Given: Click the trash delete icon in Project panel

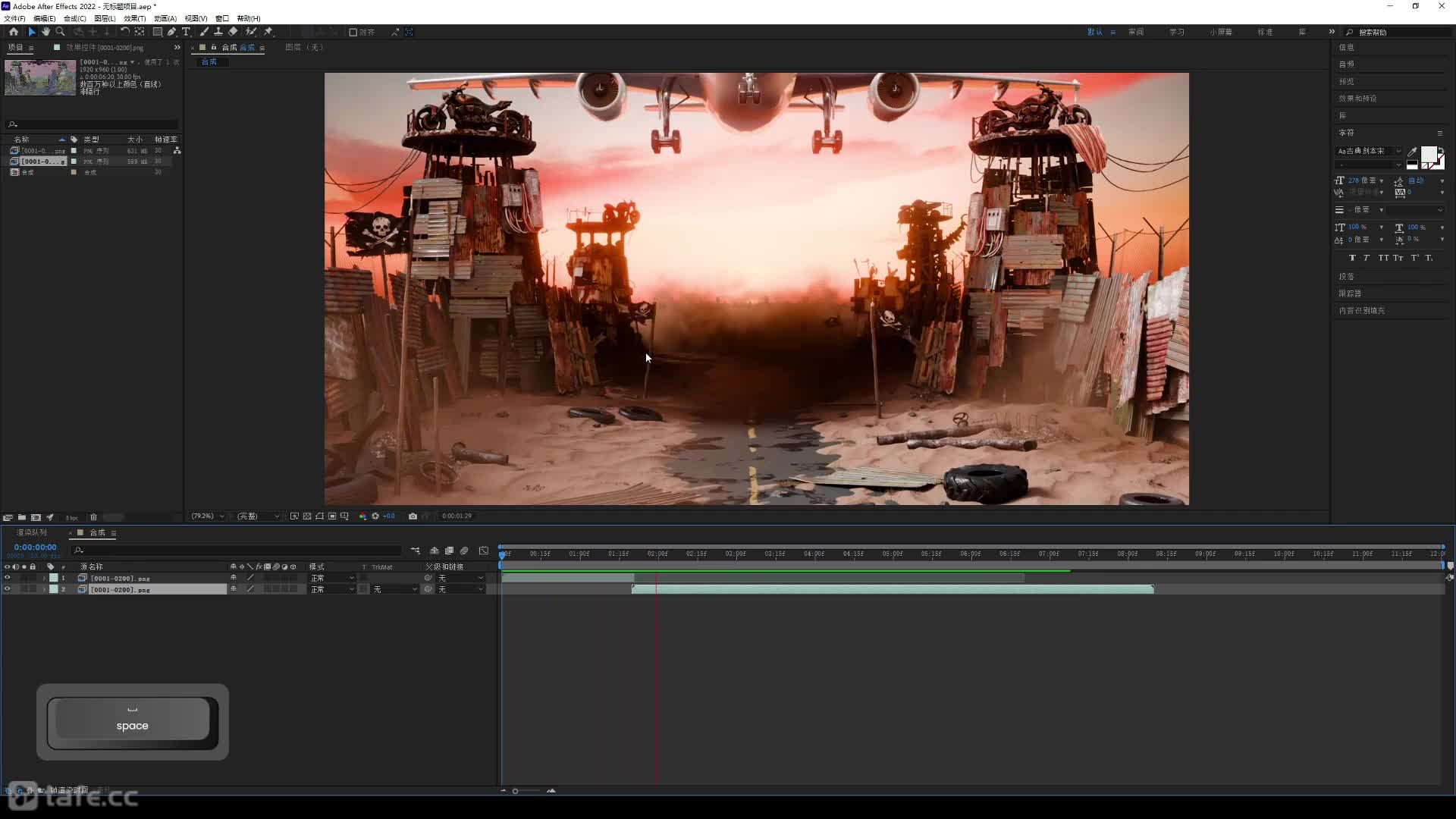Looking at the screenshot, I should click(93, 517).
